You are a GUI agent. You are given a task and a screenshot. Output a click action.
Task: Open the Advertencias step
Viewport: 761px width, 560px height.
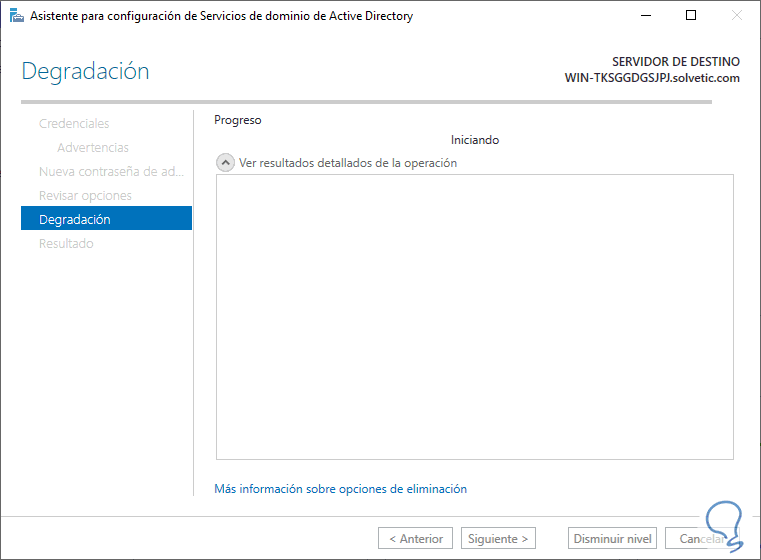(93, 148)
